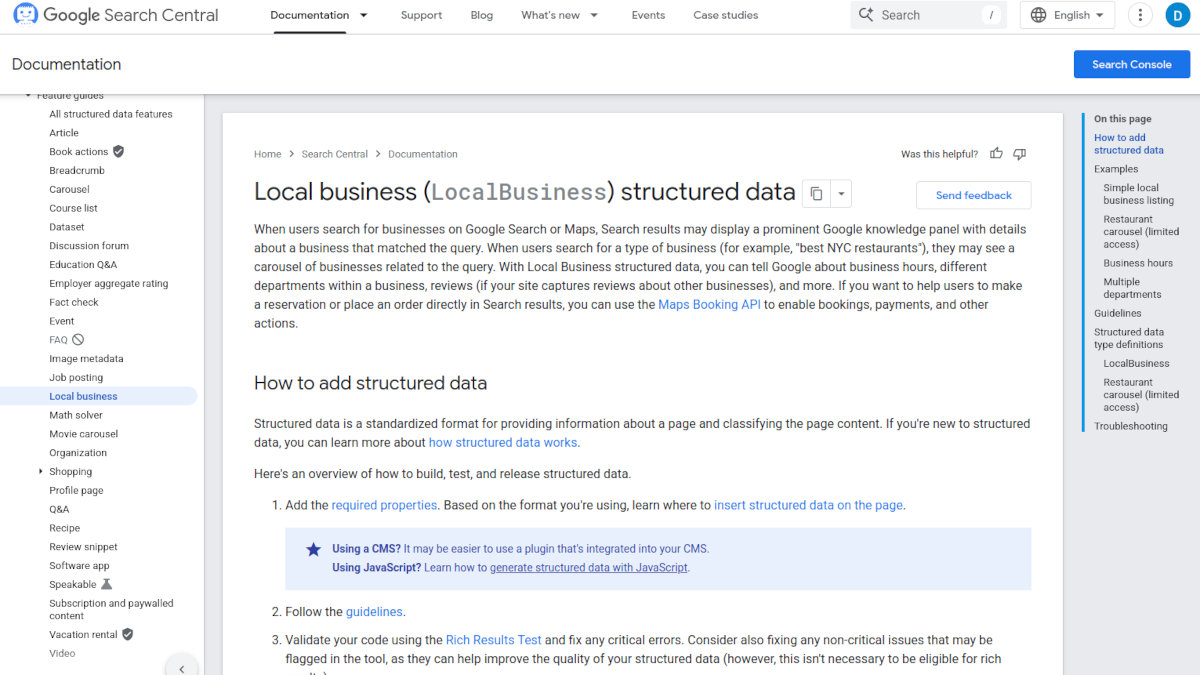
Task: Open the Documentation breadcrumb link
Action: point(423,154)
